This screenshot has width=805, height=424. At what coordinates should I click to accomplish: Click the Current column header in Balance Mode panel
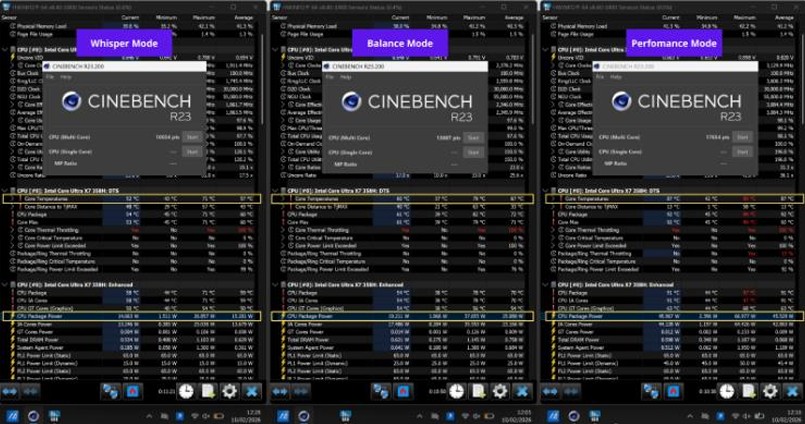[400, 17]
